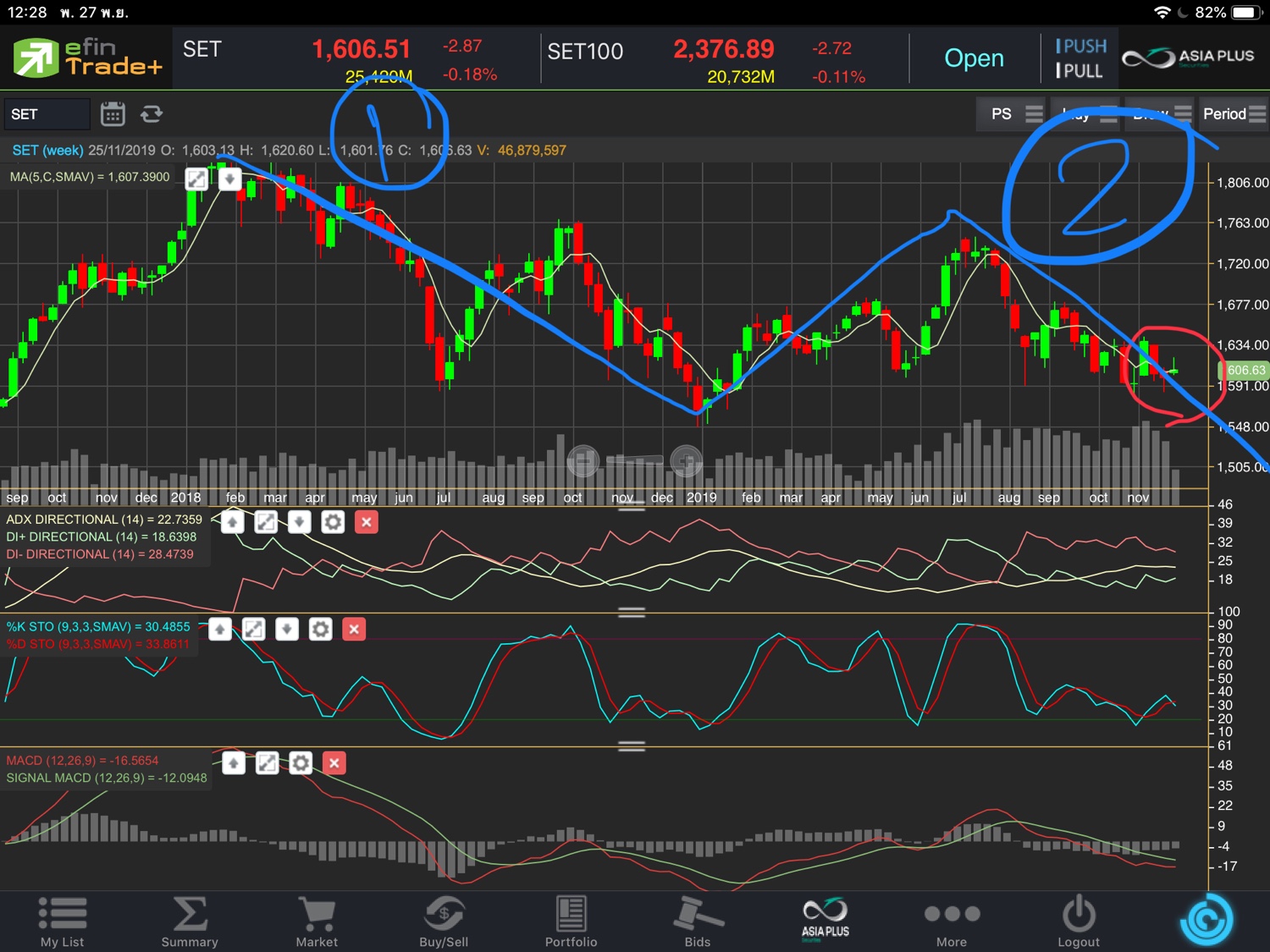Switch to the My List tab
Image resolution: width=1270 pixels, height=952 pixels.
click(x=63, y=922)
